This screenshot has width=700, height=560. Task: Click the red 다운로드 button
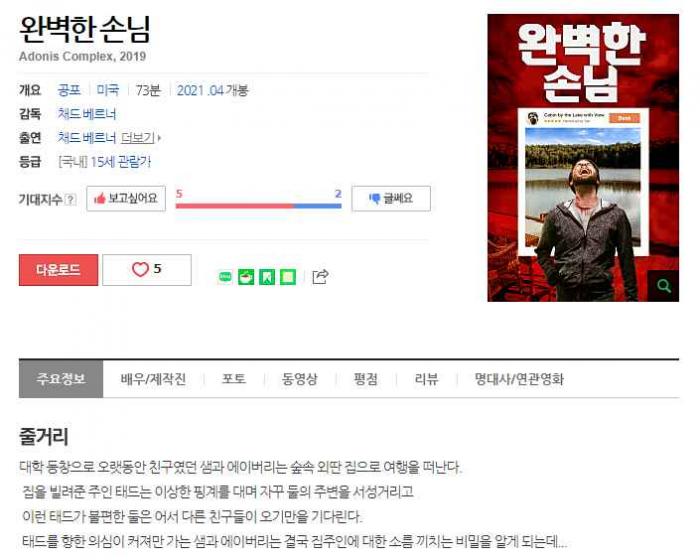58,270
